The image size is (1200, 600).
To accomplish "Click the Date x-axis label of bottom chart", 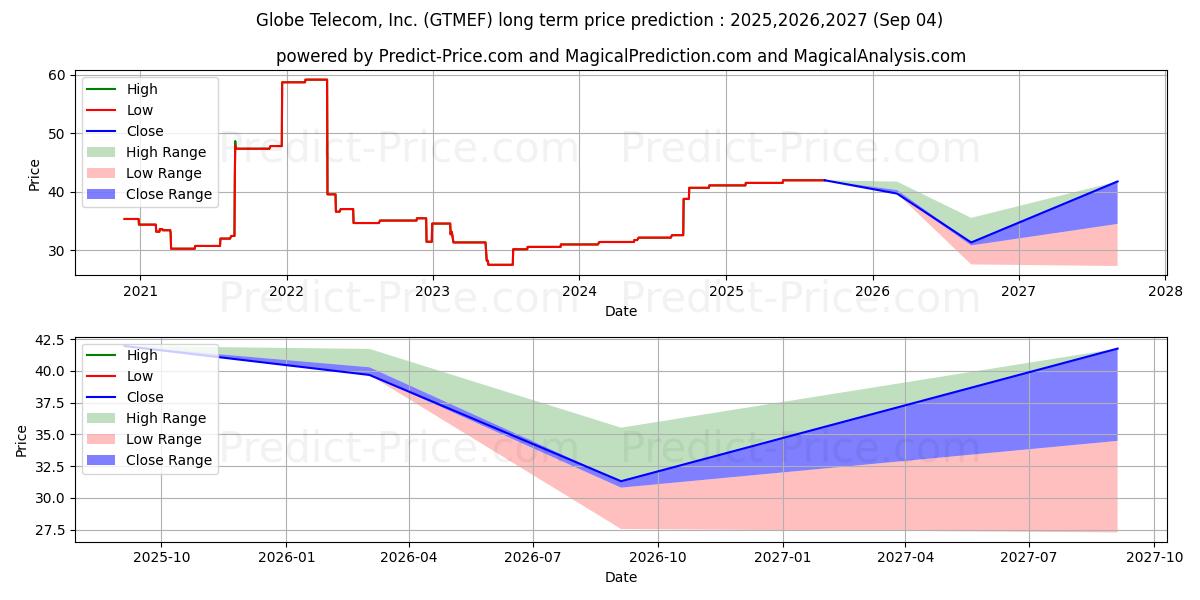I will [x=621, y=577].
